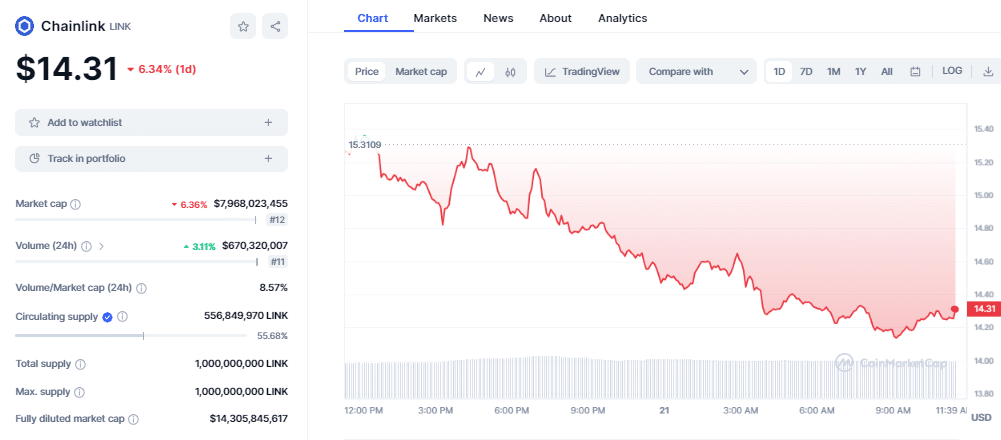Click the 55.68% supply percentage

[273, 335]
